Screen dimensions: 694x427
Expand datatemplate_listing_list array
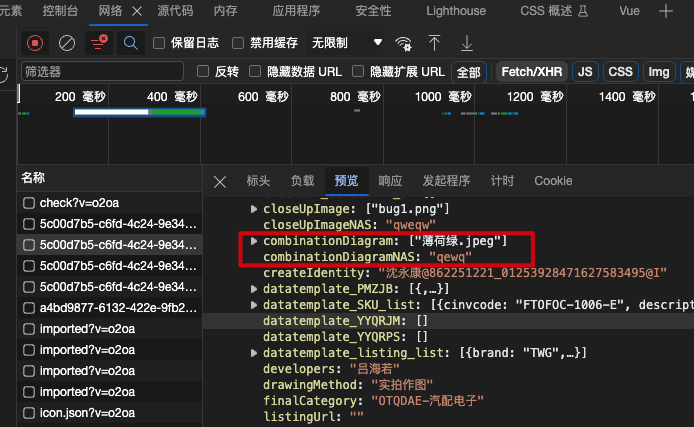(254, 353)
